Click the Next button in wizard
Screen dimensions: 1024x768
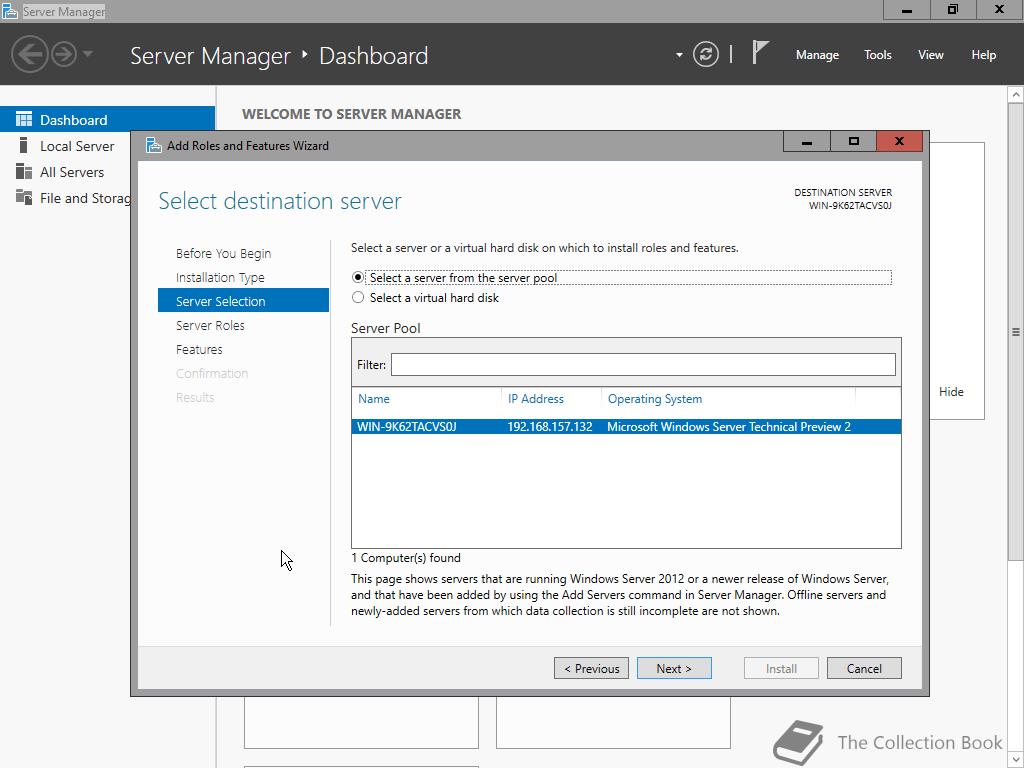click(x=674, y=668)
